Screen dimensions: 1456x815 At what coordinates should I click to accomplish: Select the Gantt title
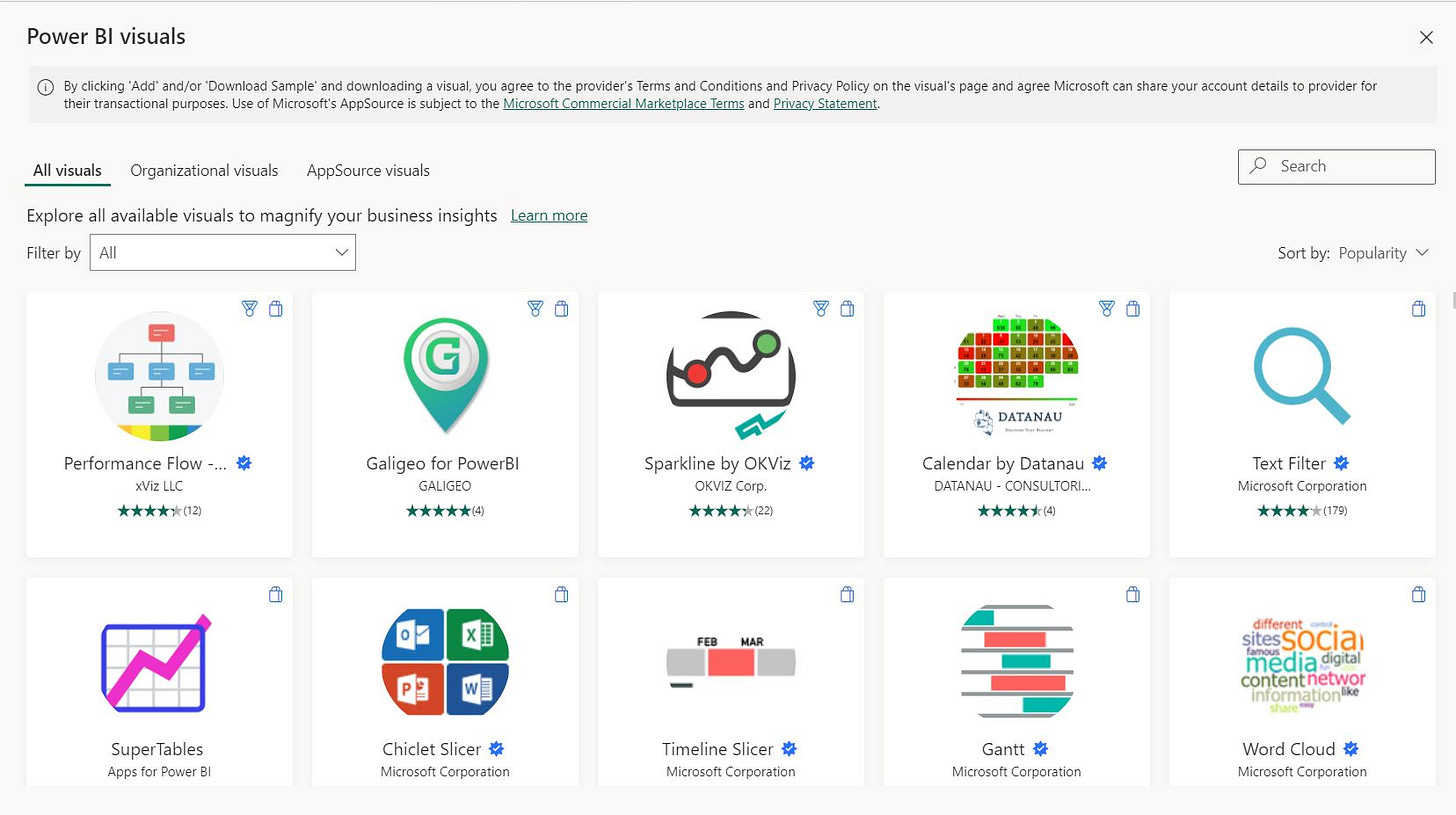(x=1003, y=749)
